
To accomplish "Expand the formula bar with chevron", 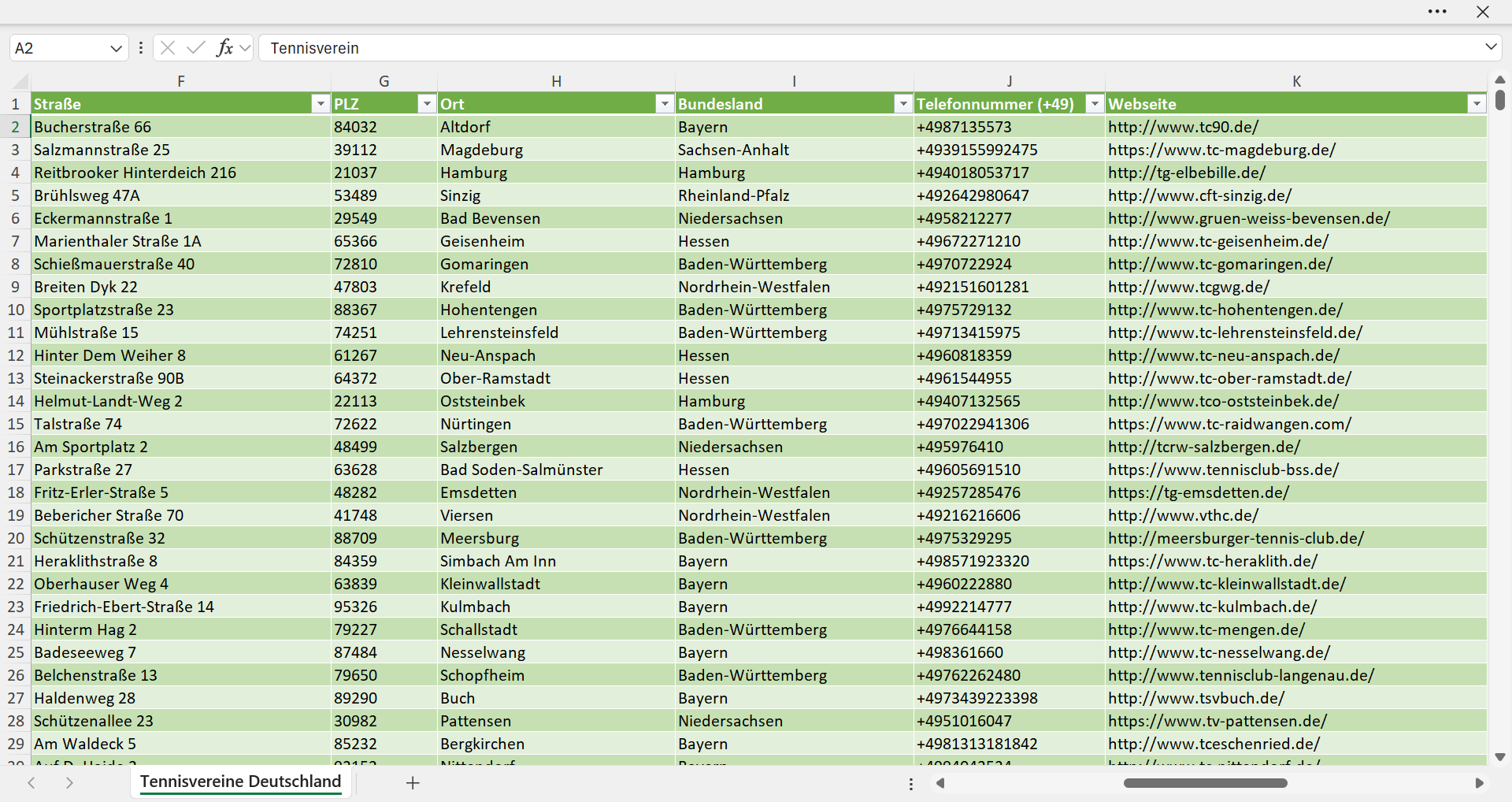I will pyautogui.click(x=1491, y=47).
